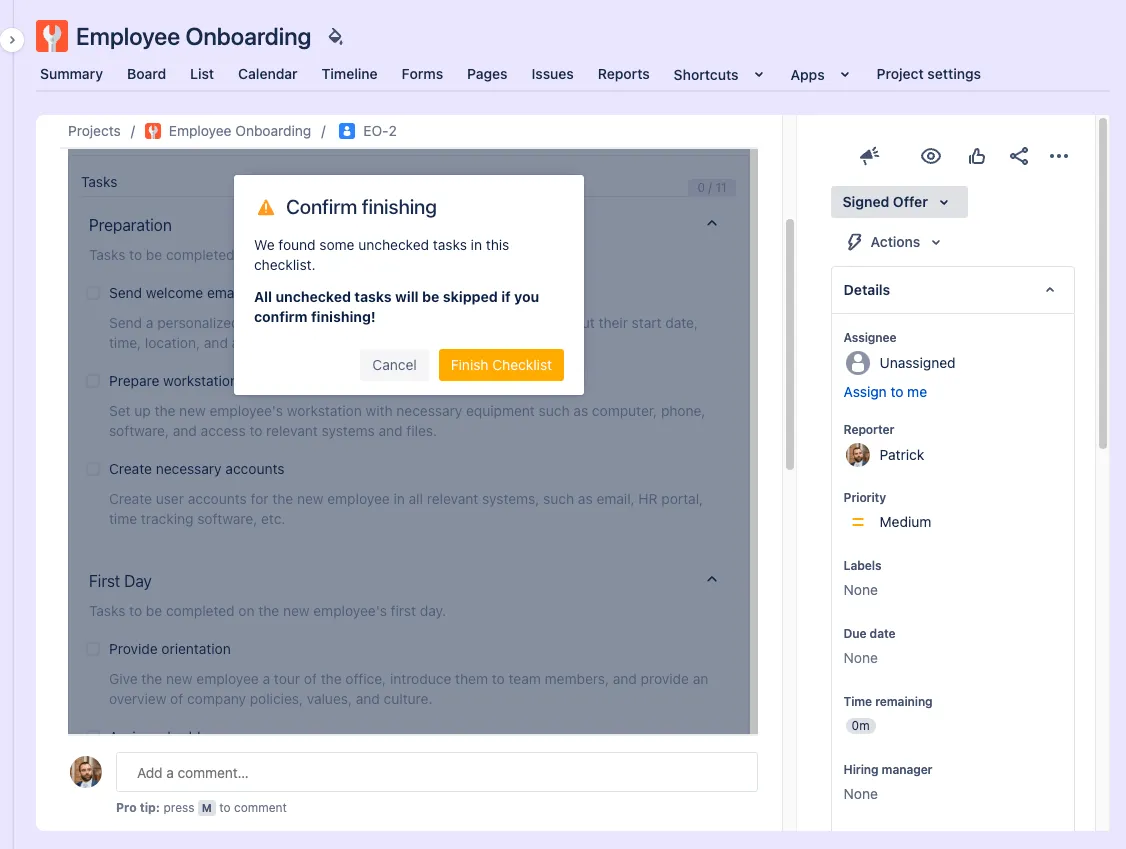Cancel the confirm finishing dialog
The image size is (1126, 849).
394,365
